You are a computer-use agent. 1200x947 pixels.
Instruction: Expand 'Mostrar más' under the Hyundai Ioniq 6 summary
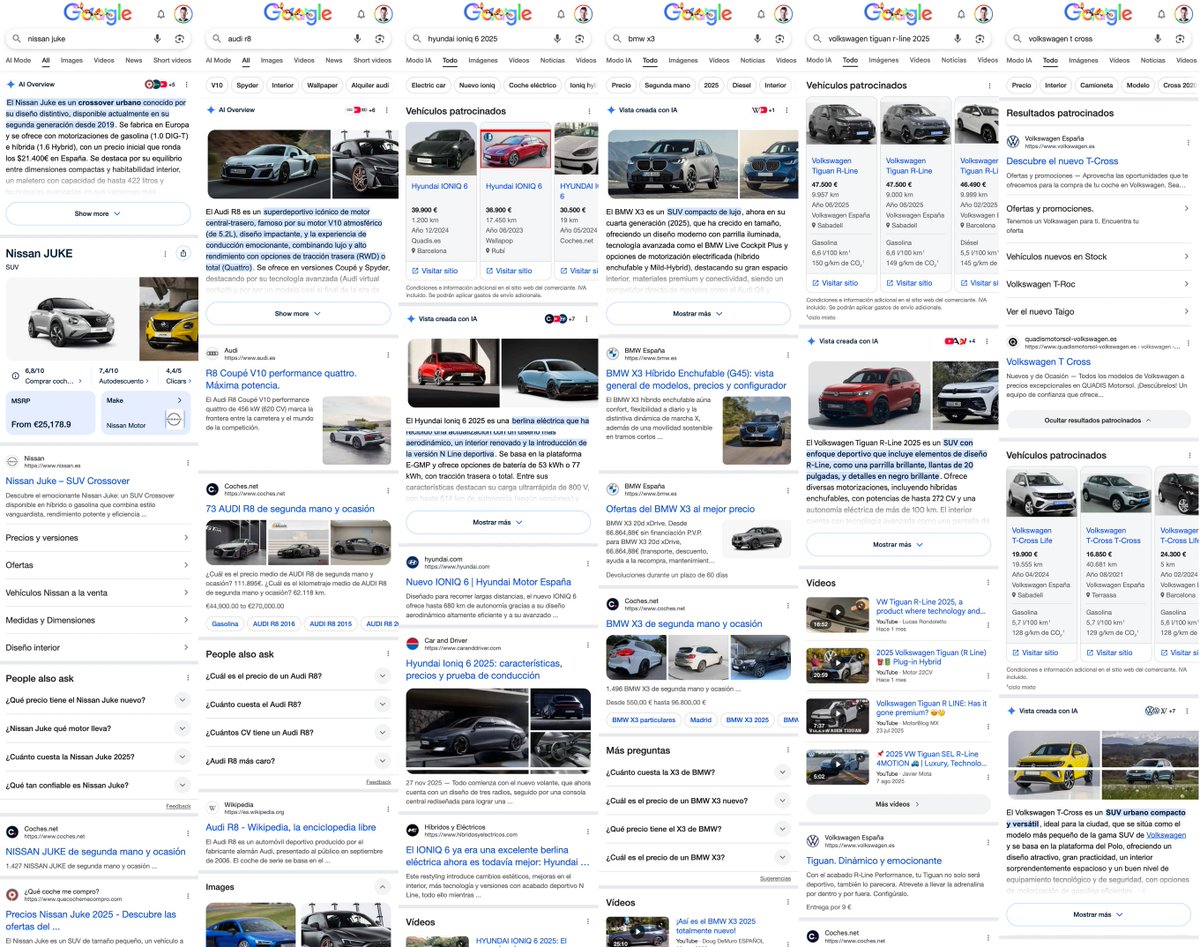tap(498, 522)
